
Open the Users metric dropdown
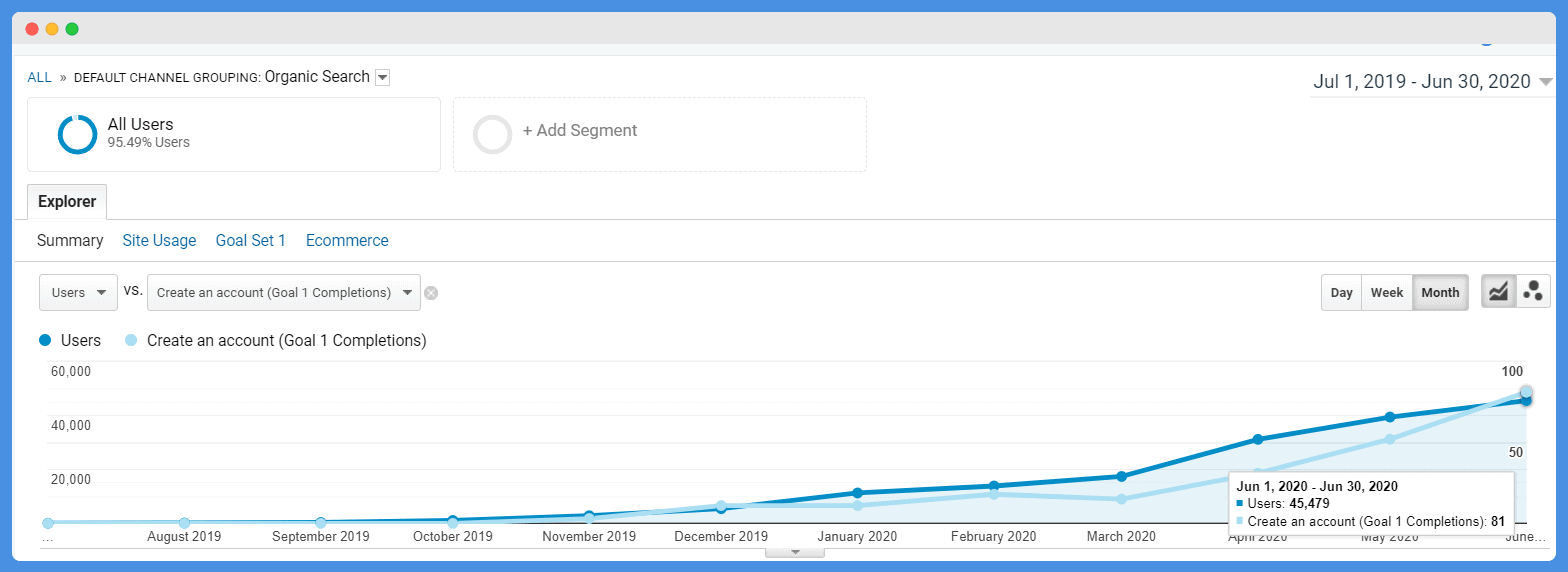click(78, 293)
